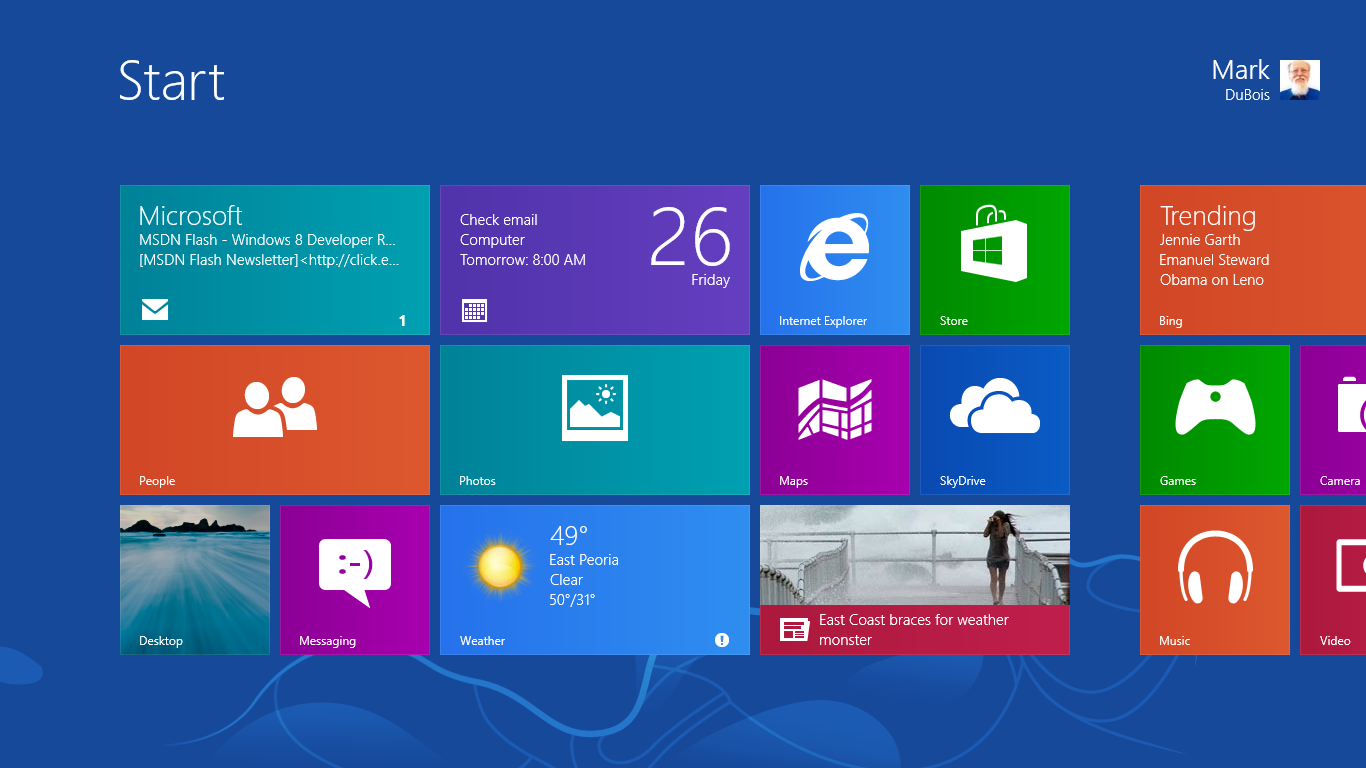1366x768 pixels.
Task: Open the Maps folded-map icon
Action: pos(835,409)
